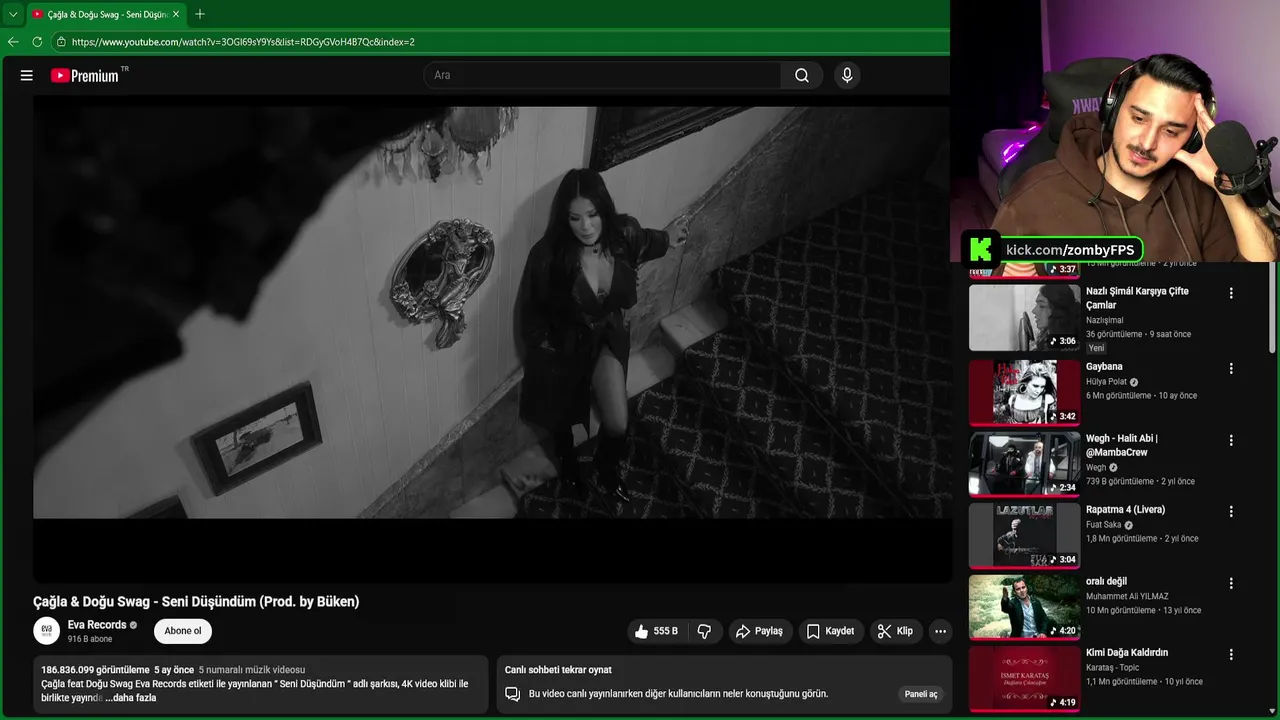Like the video with 555 B likes
The width and height of the screenshot is (1280, 720).
pyautogui.click(x=656, y=631)
